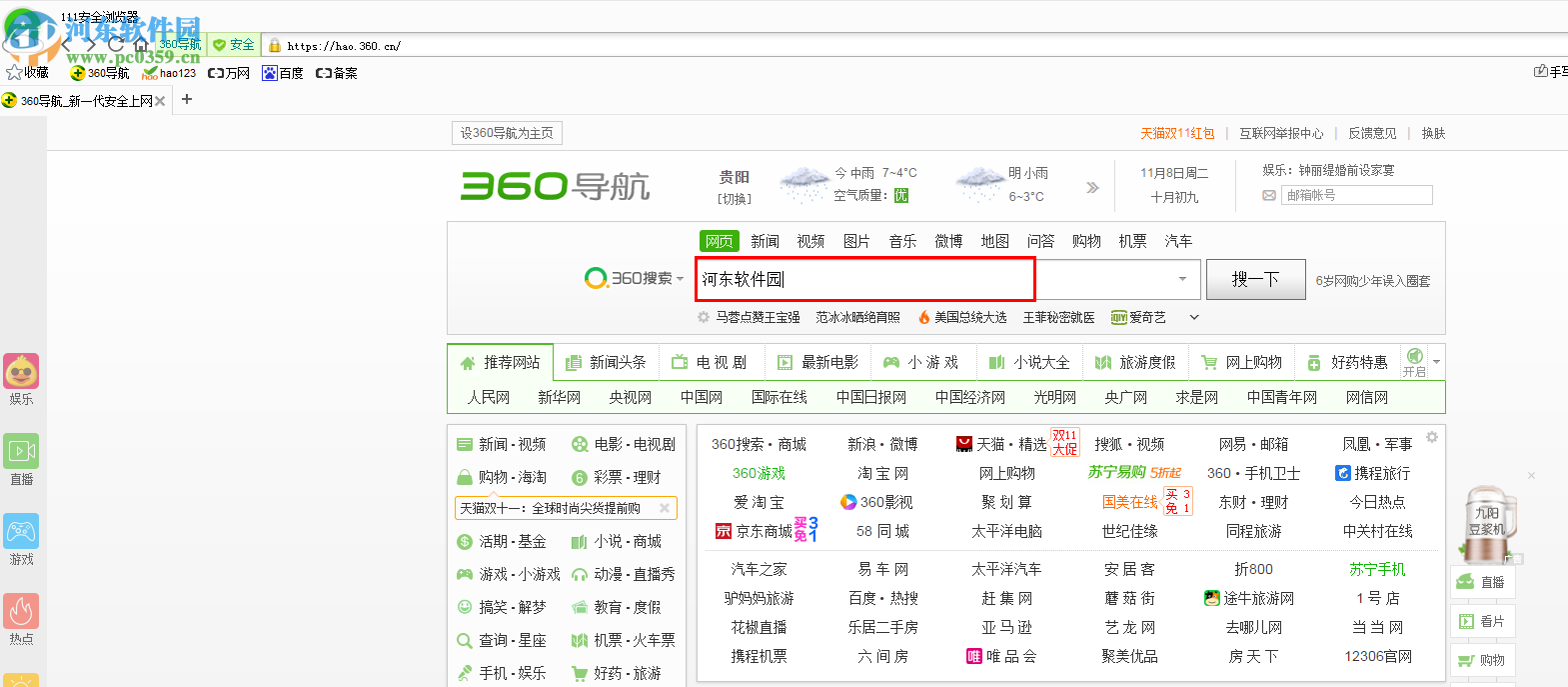
Task: Open 爱奇艺 hot link
Action: (x=1138, y=317)
